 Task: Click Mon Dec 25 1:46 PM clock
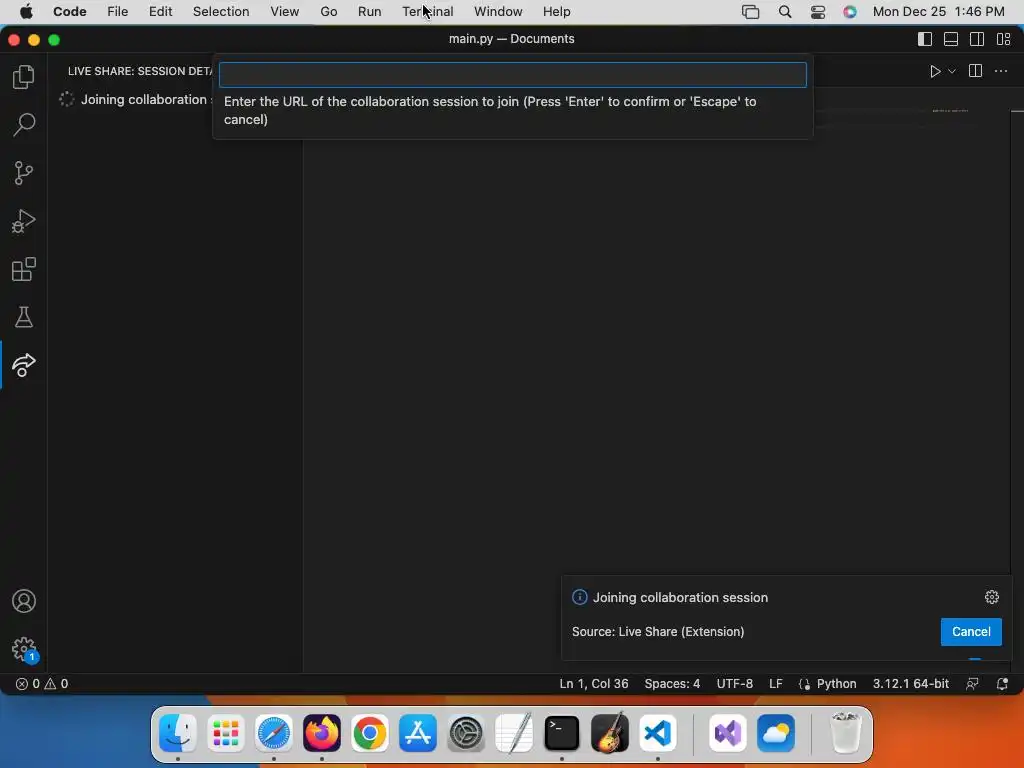(938, 12)
